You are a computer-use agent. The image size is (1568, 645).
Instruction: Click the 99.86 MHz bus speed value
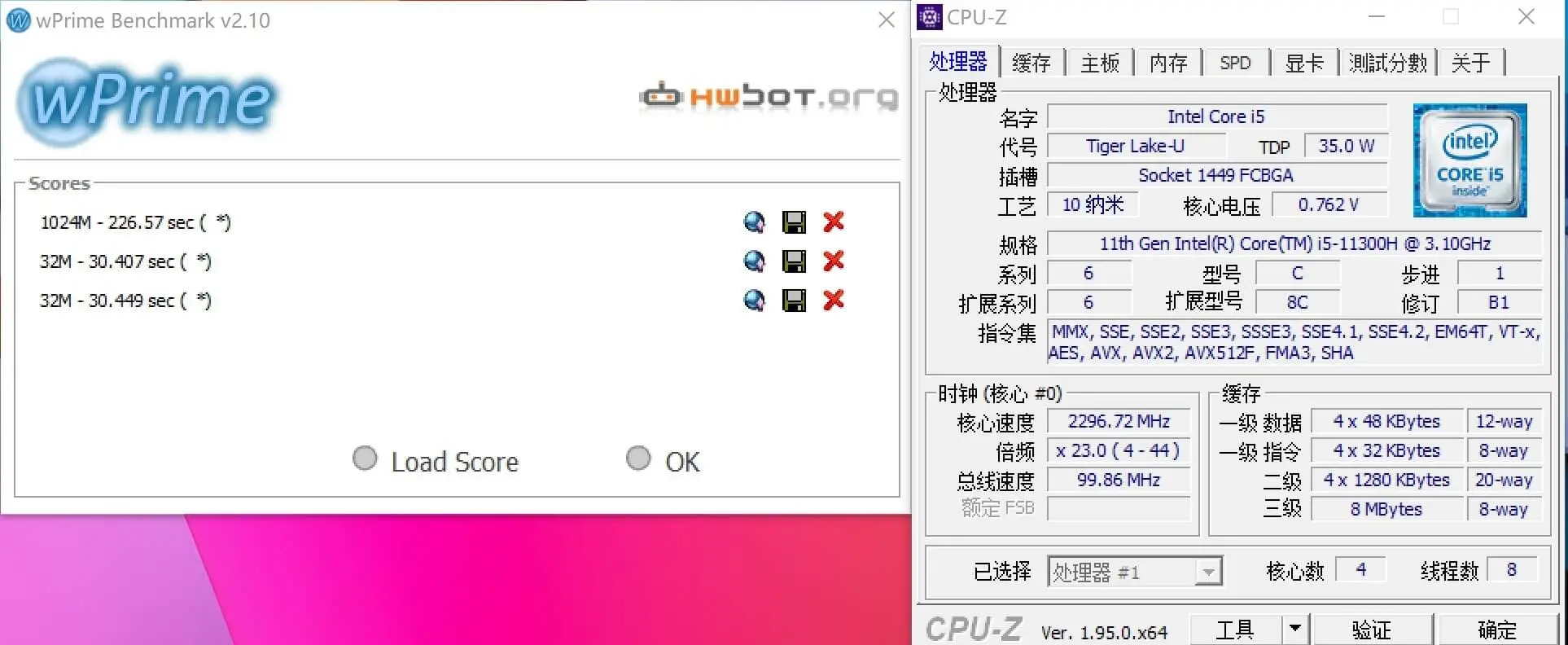[1119, 480]
